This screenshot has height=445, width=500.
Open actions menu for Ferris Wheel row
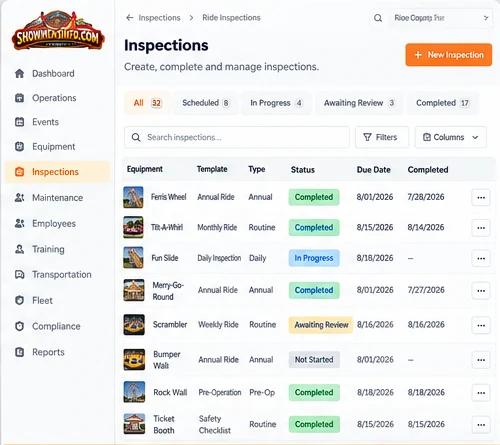click(481, 197)
